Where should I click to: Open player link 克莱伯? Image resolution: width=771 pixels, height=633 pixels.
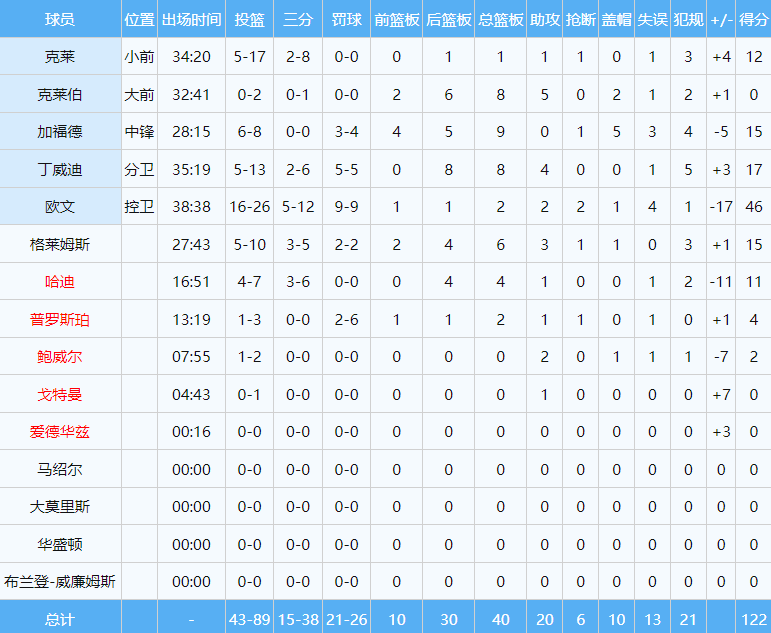coord(60,94)
